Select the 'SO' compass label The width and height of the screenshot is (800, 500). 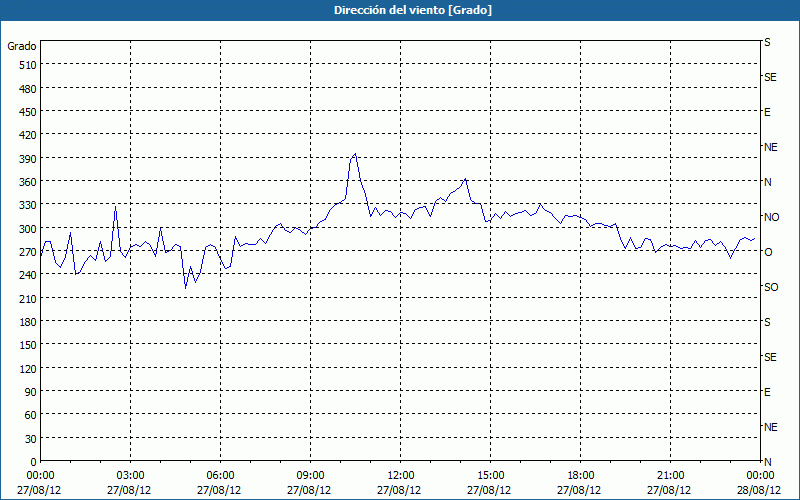[x=771, y=287]
